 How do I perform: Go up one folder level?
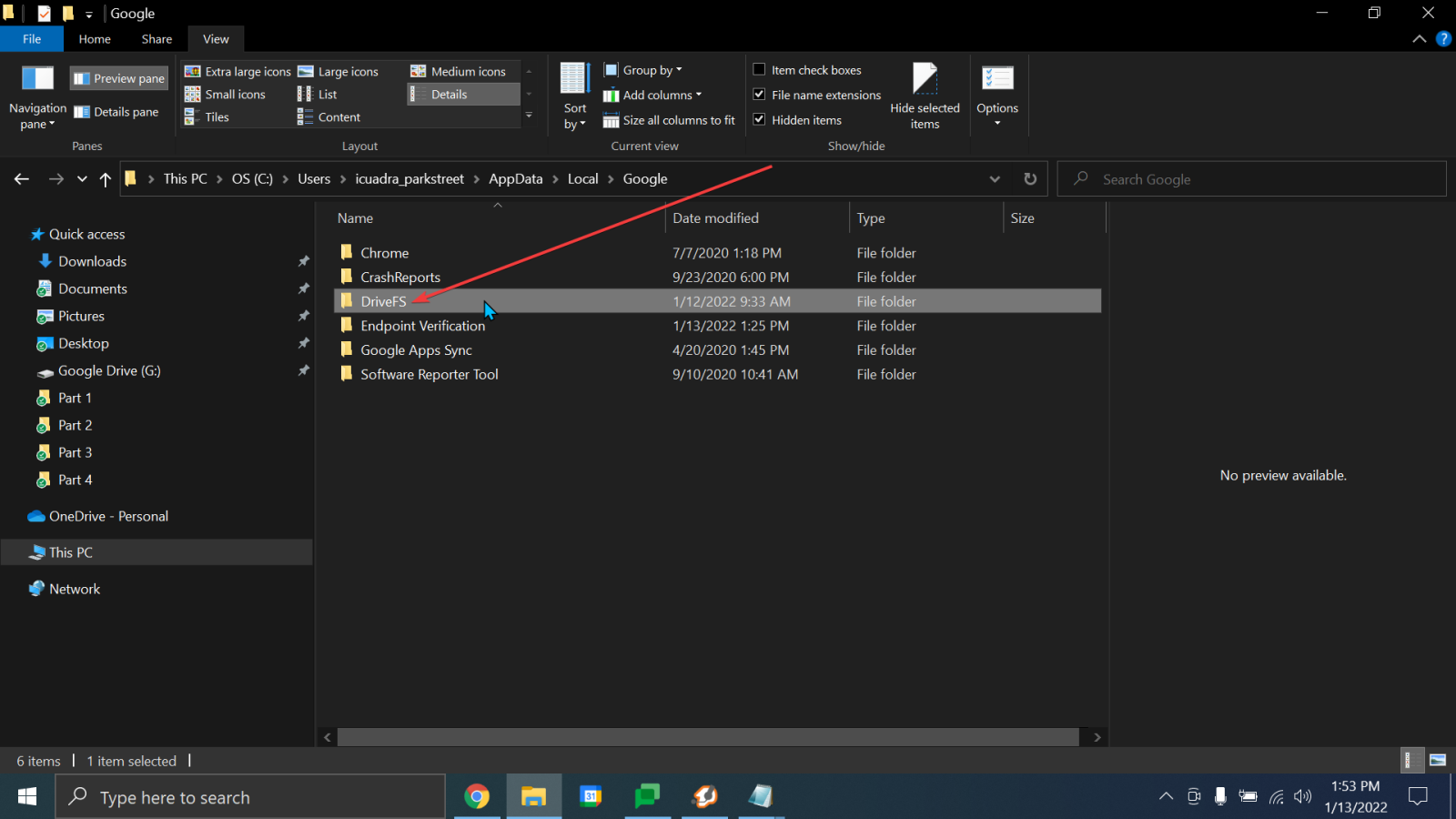[106, 179]
